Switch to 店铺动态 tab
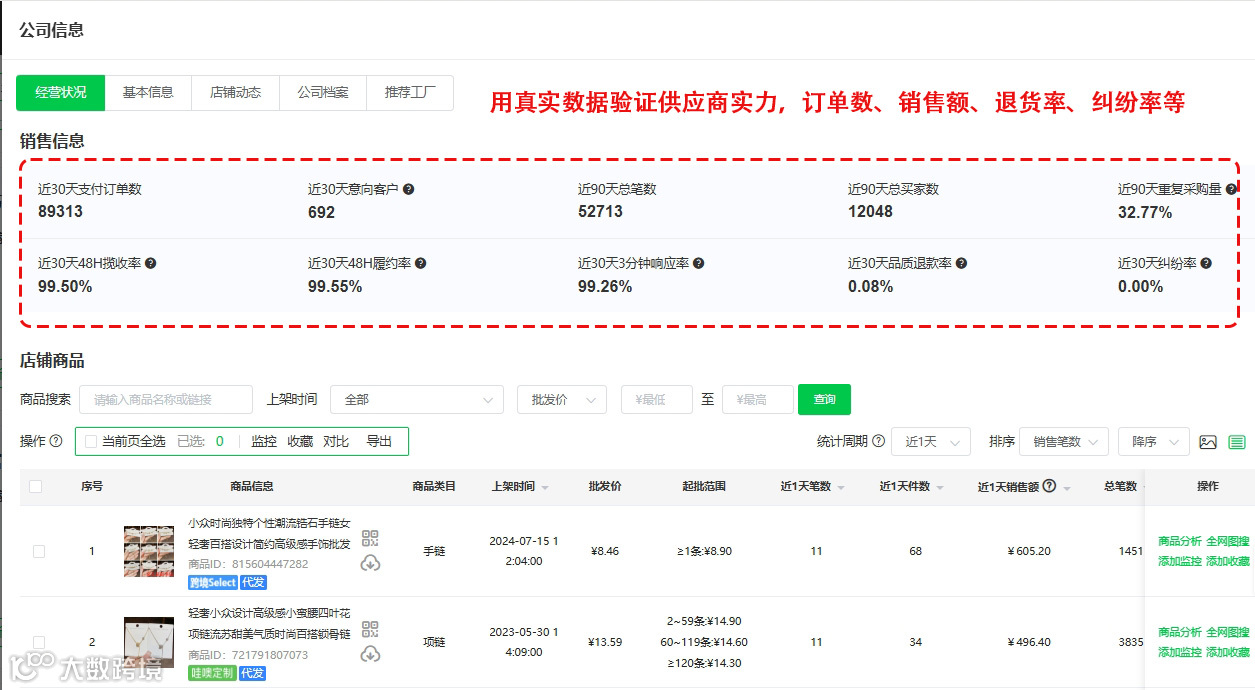The width and height of the screenshot is (1255, 690). (235, 92)
